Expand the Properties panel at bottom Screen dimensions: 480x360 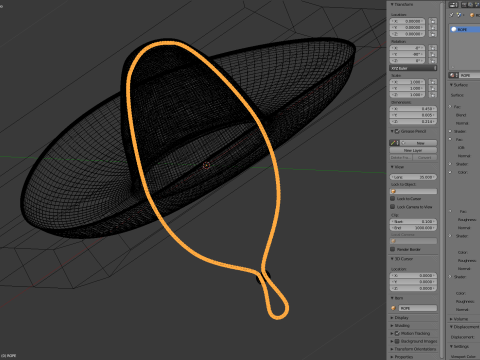[x=392, y=357]
